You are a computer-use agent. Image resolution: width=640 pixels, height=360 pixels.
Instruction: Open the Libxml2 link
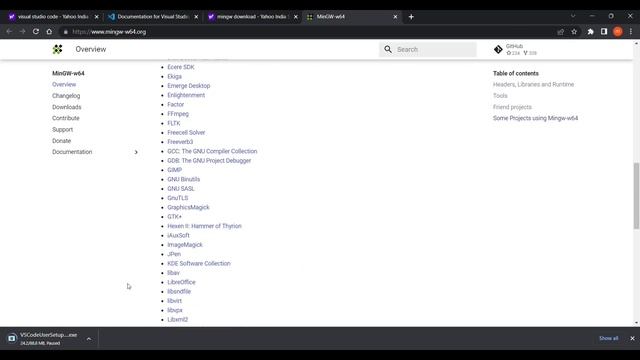pos(178,320)
